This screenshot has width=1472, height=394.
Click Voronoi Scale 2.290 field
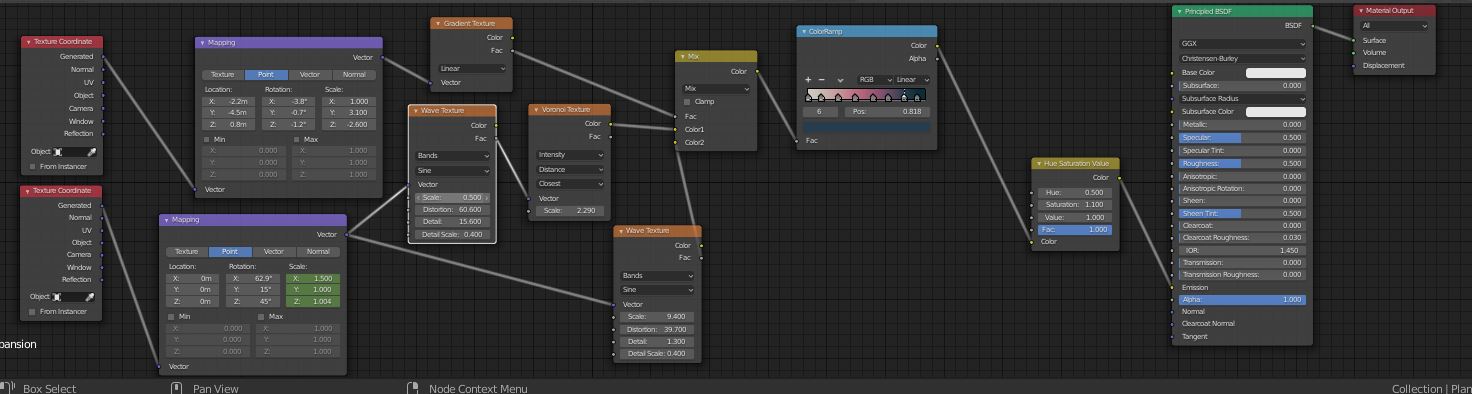coord(570,211)
